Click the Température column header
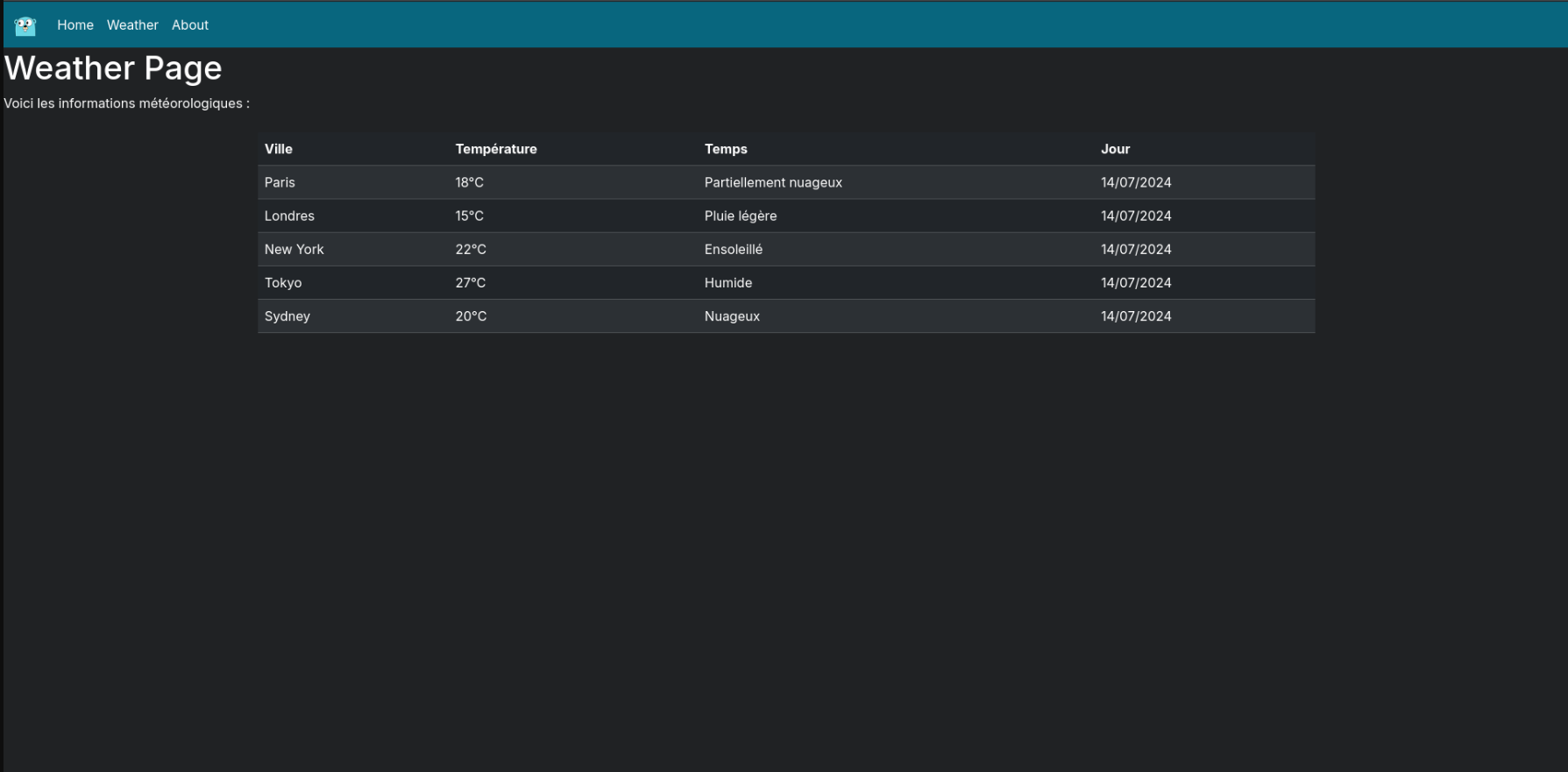1568x772 pixels. click(x=496, y=149)
